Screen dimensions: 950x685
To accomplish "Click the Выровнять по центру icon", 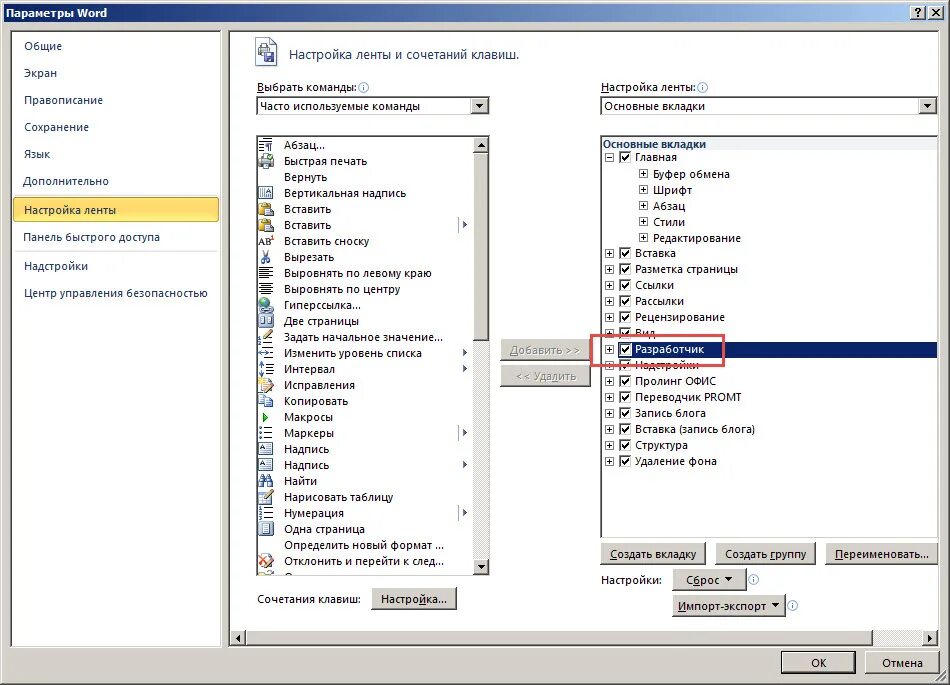I will point(265,289).
